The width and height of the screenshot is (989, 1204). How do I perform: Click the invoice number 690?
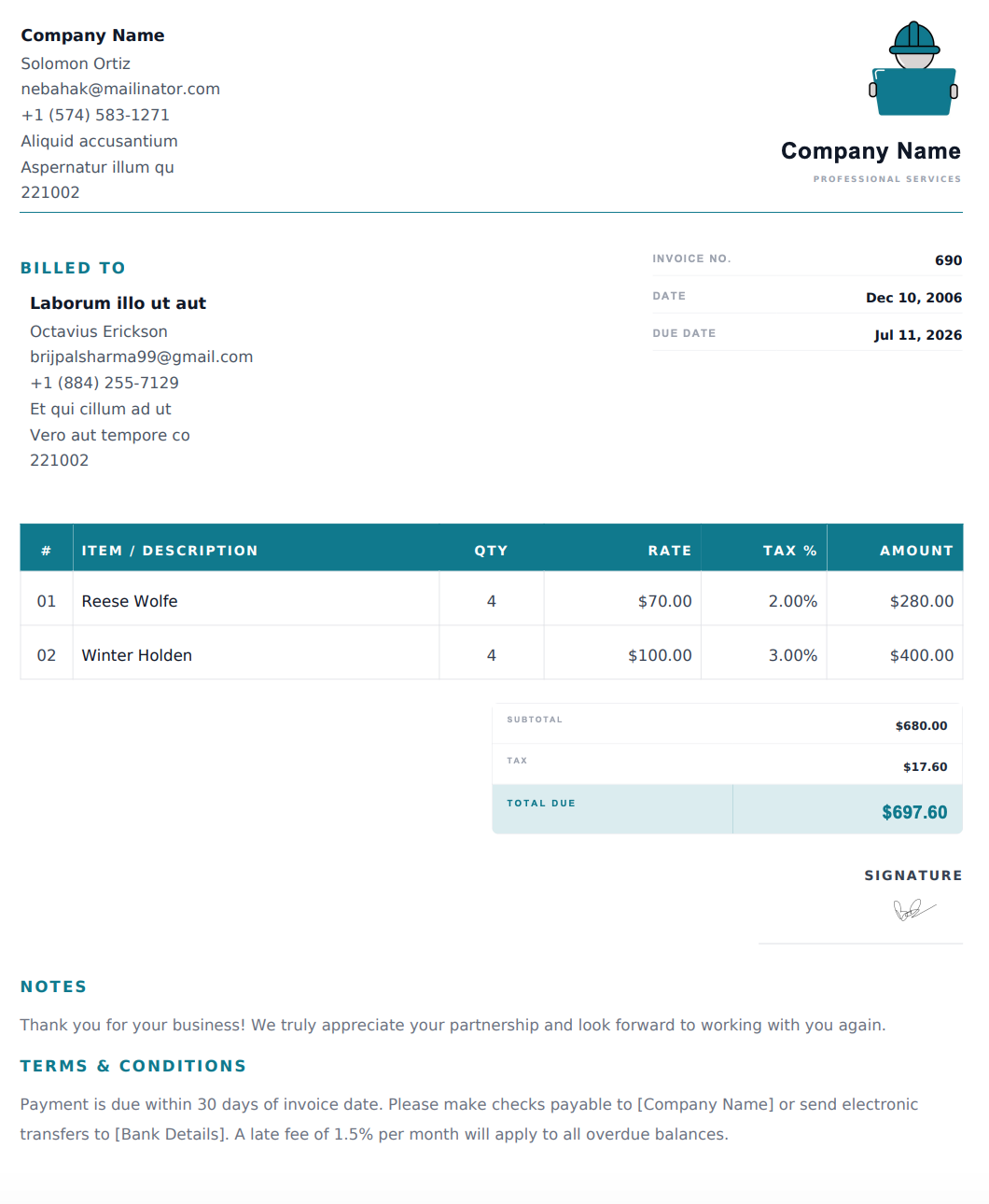click(948, 260)
